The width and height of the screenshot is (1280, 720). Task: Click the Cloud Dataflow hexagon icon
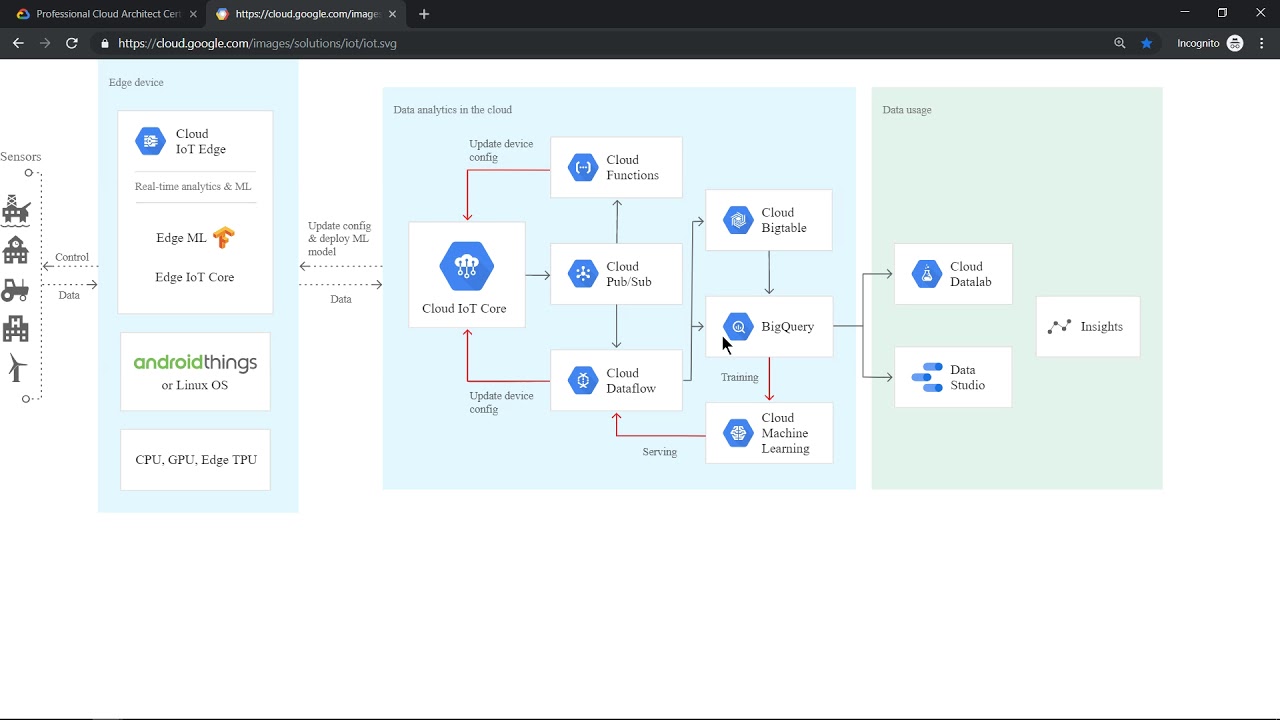tap(583, 381)
